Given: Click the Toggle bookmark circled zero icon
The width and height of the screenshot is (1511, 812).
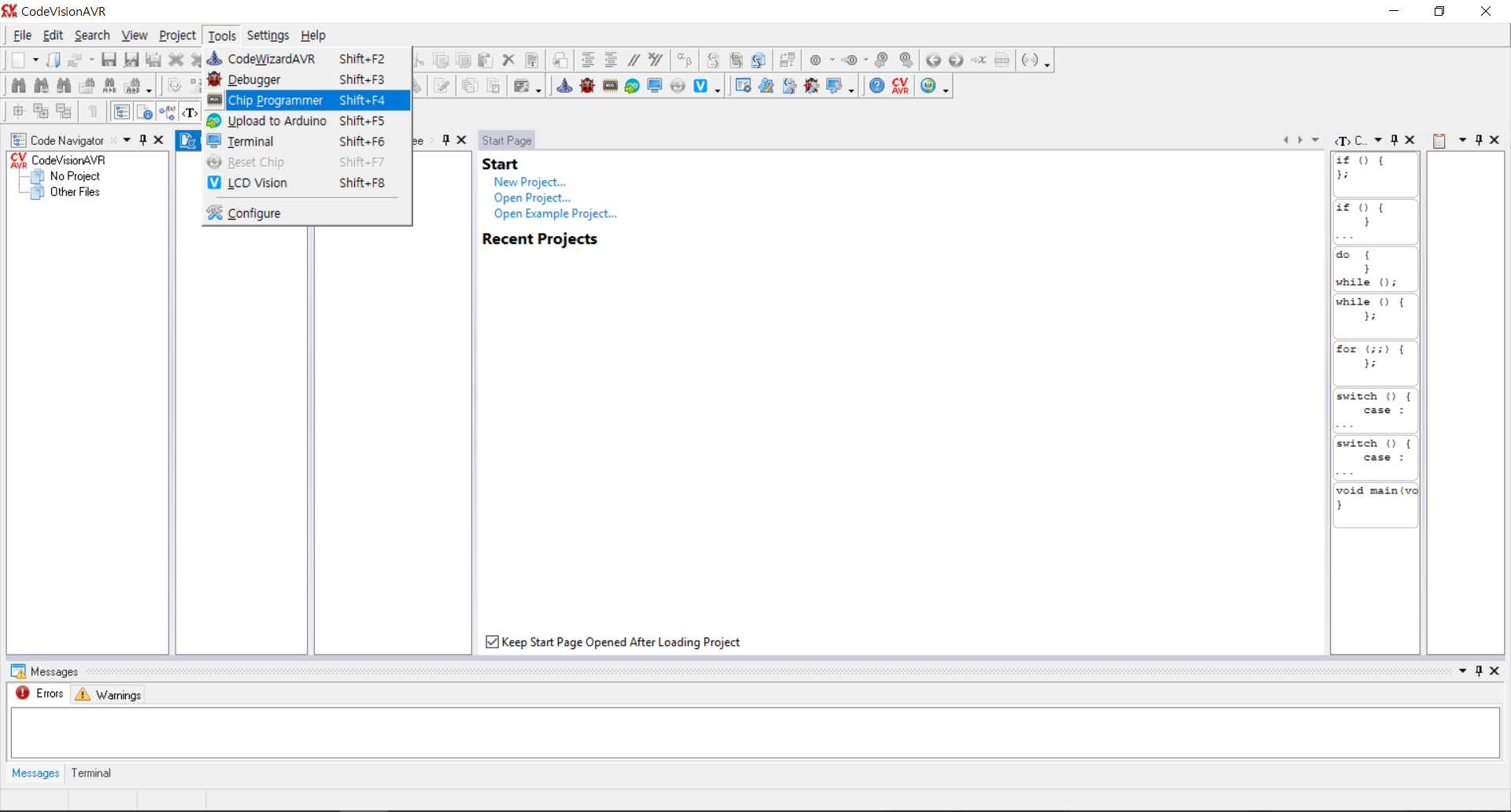Looking at the screenshot, I should coord(816,60).
